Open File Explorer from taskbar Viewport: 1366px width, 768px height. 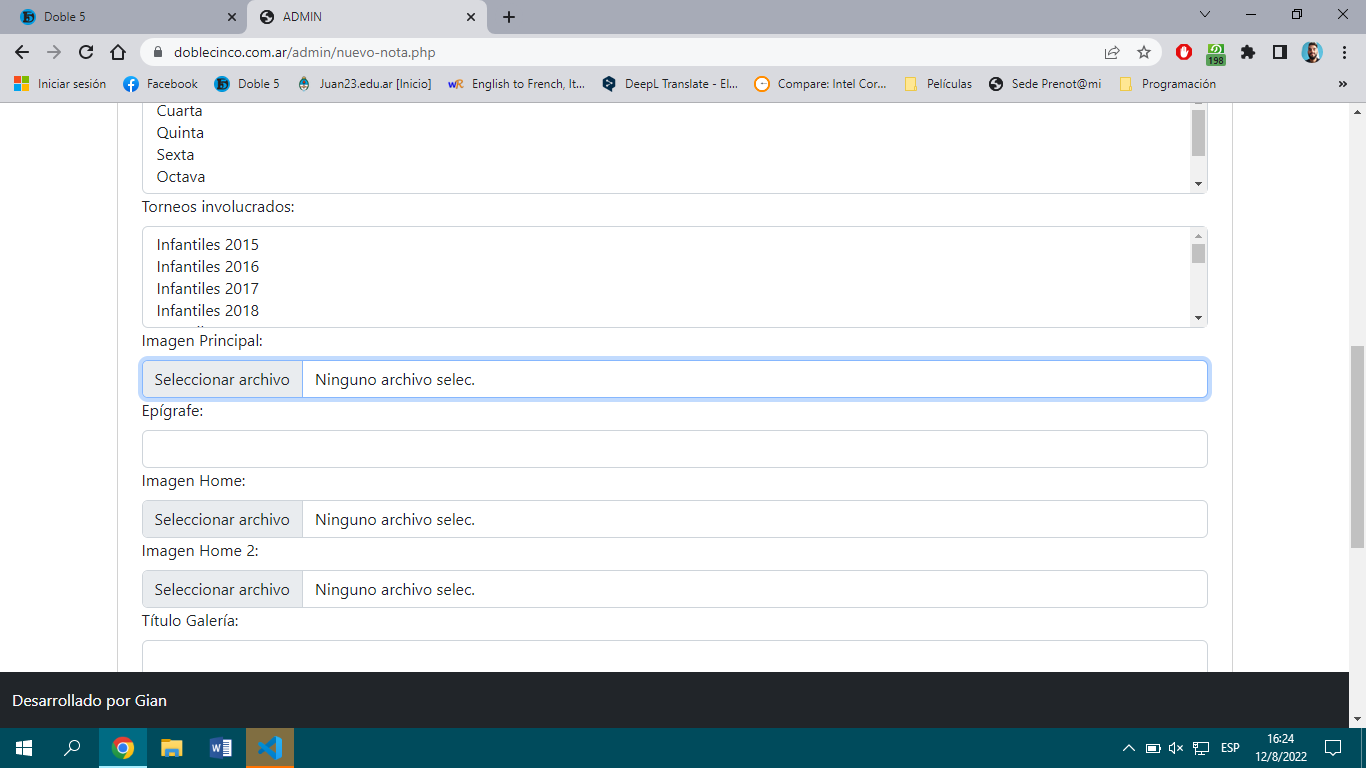pos(172,748)
